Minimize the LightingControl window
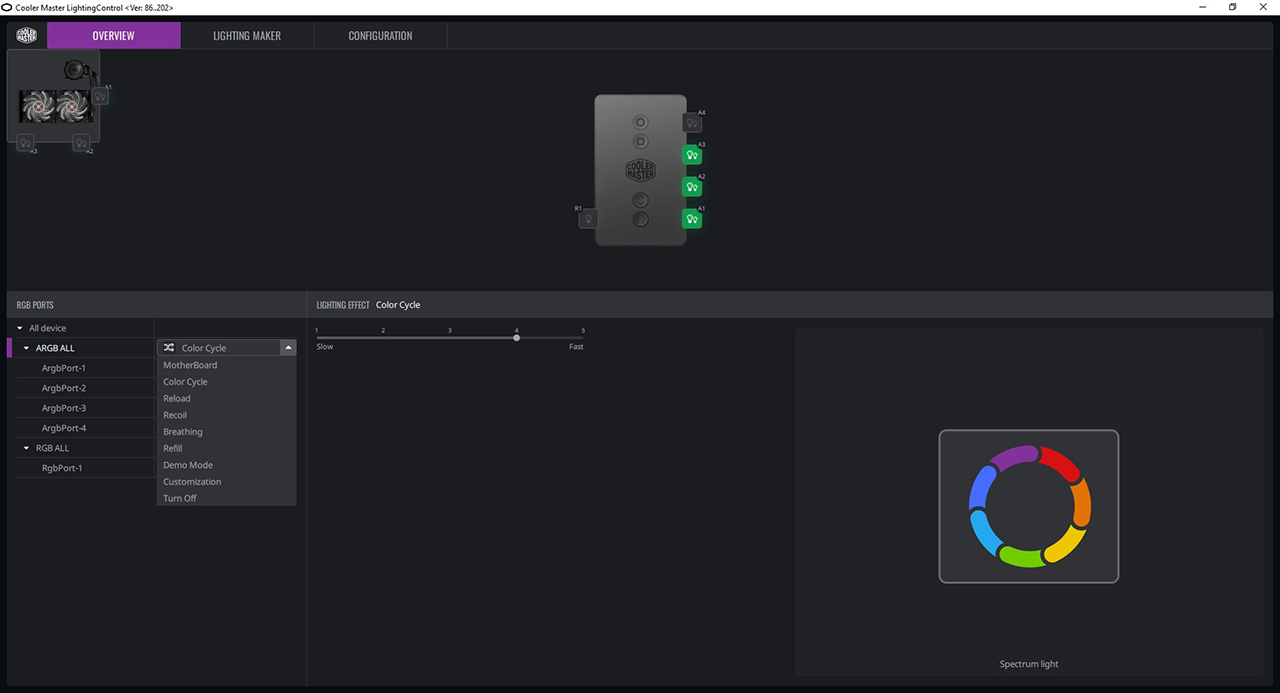Screen dimensions: 1280x693 click(1201, 7)
